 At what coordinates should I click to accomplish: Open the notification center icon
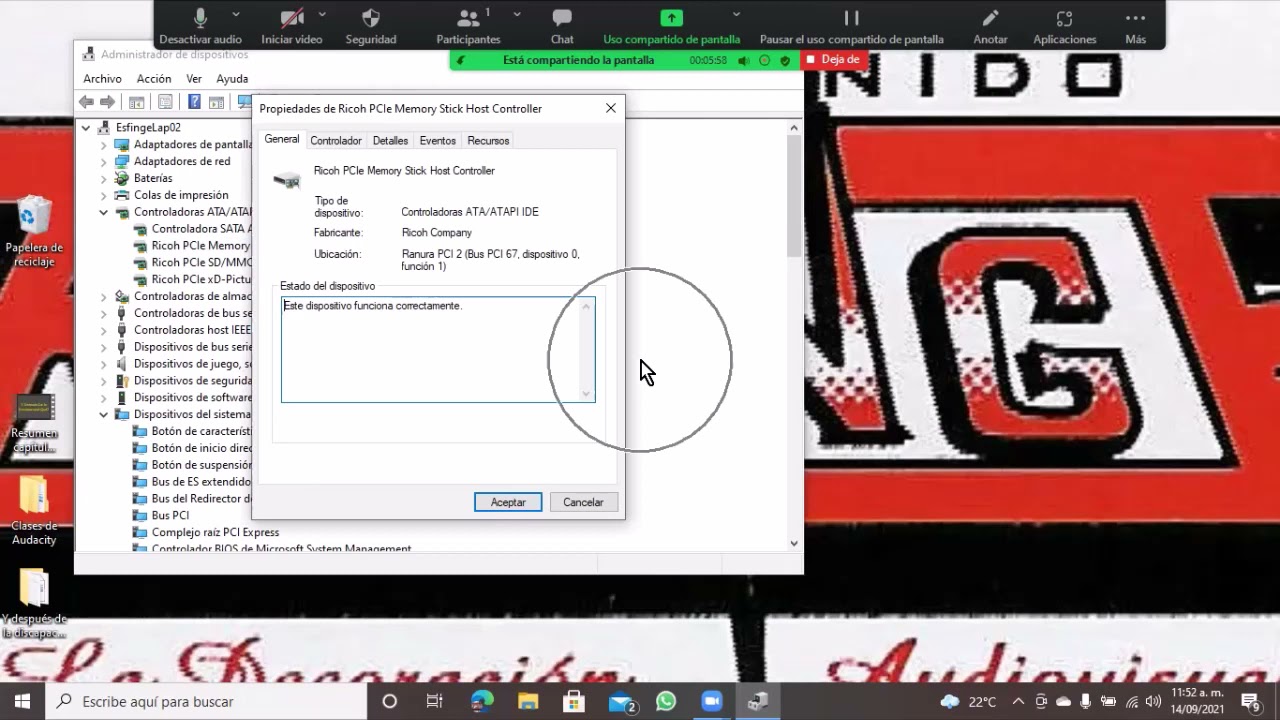[x=1250, y=702]
